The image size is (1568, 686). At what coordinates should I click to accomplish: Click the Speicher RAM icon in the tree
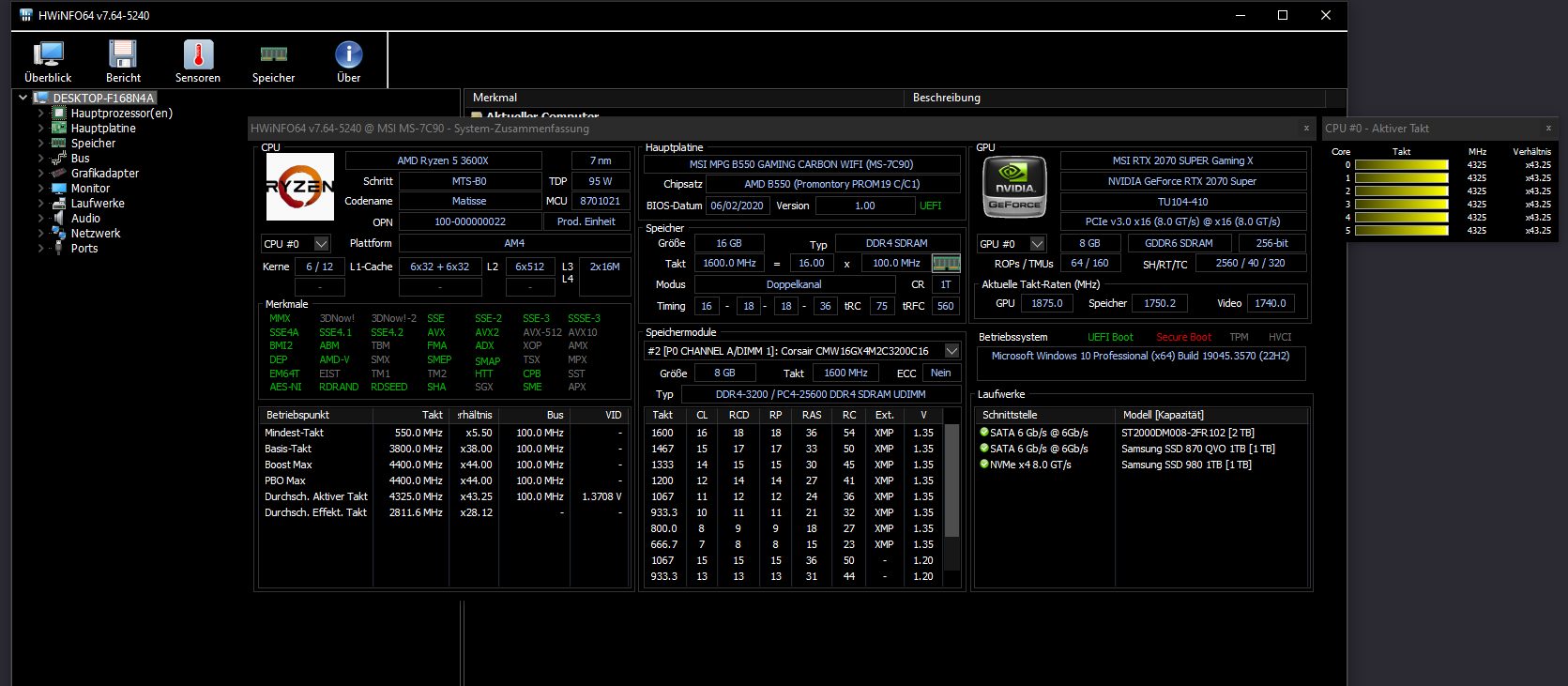[59, 143]
